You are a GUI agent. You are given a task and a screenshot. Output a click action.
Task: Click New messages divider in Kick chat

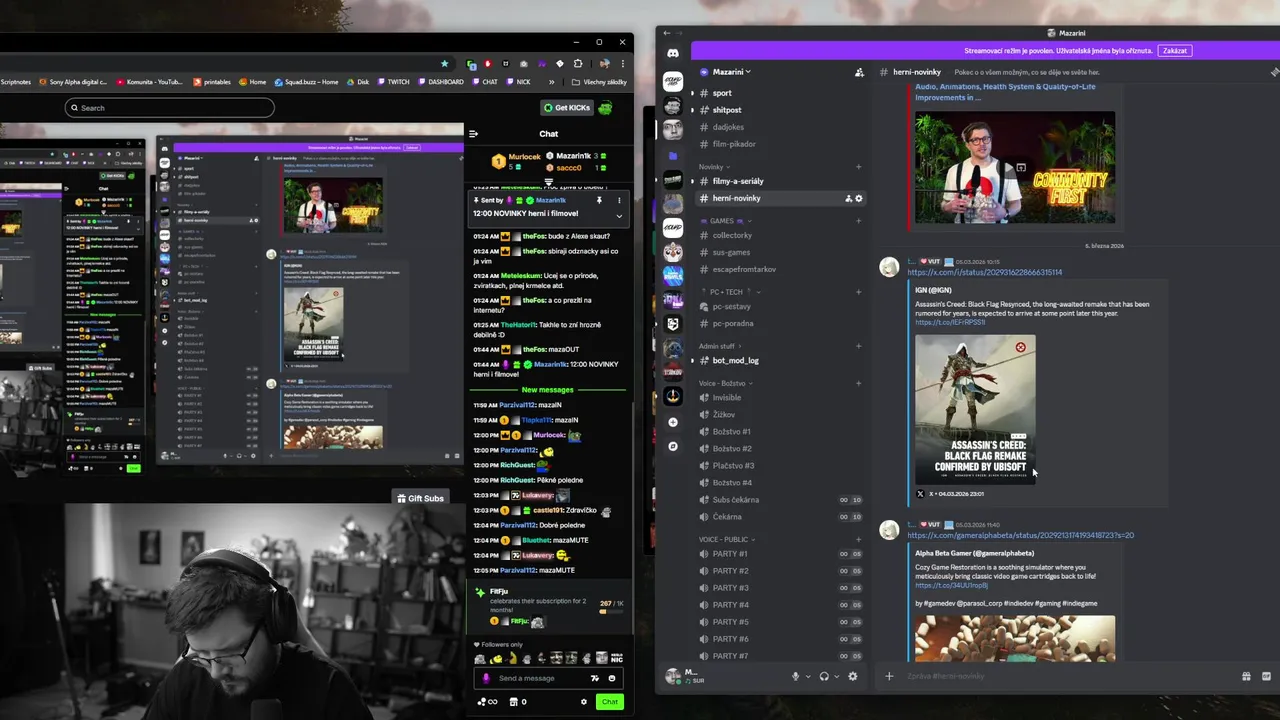point(547,390)
